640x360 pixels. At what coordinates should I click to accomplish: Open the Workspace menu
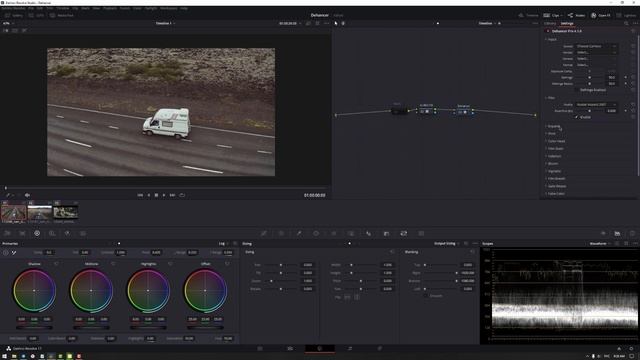(169, 8)
